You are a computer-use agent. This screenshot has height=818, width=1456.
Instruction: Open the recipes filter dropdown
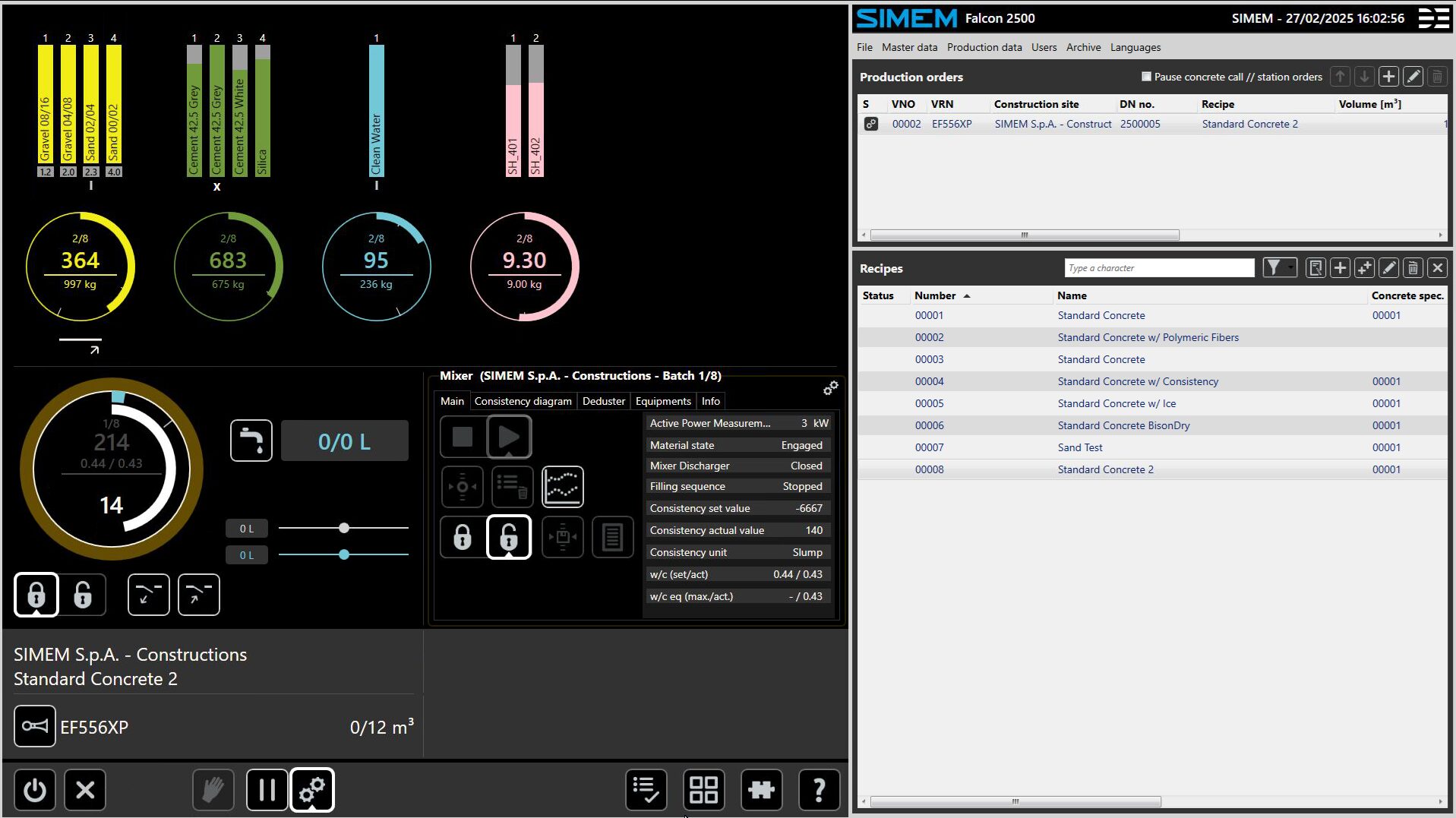(x=1279, y=268)
